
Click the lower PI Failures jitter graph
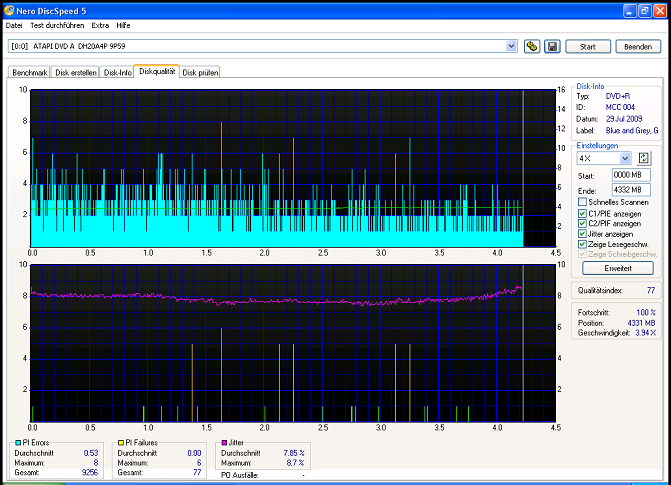pyautogui.click(x=293, y=343)
